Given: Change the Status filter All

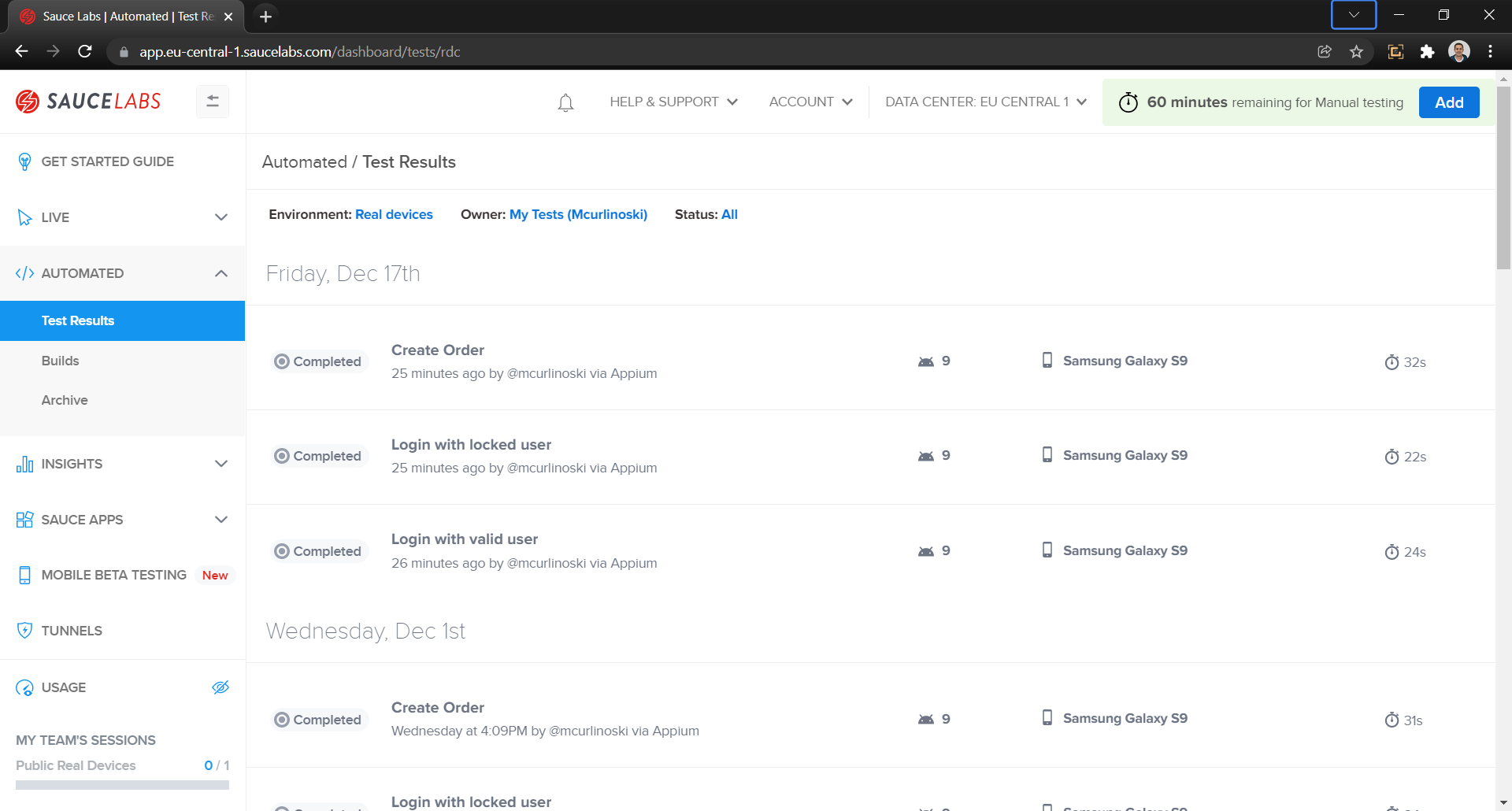Looking at the screenshot, I should click(729, 214).
